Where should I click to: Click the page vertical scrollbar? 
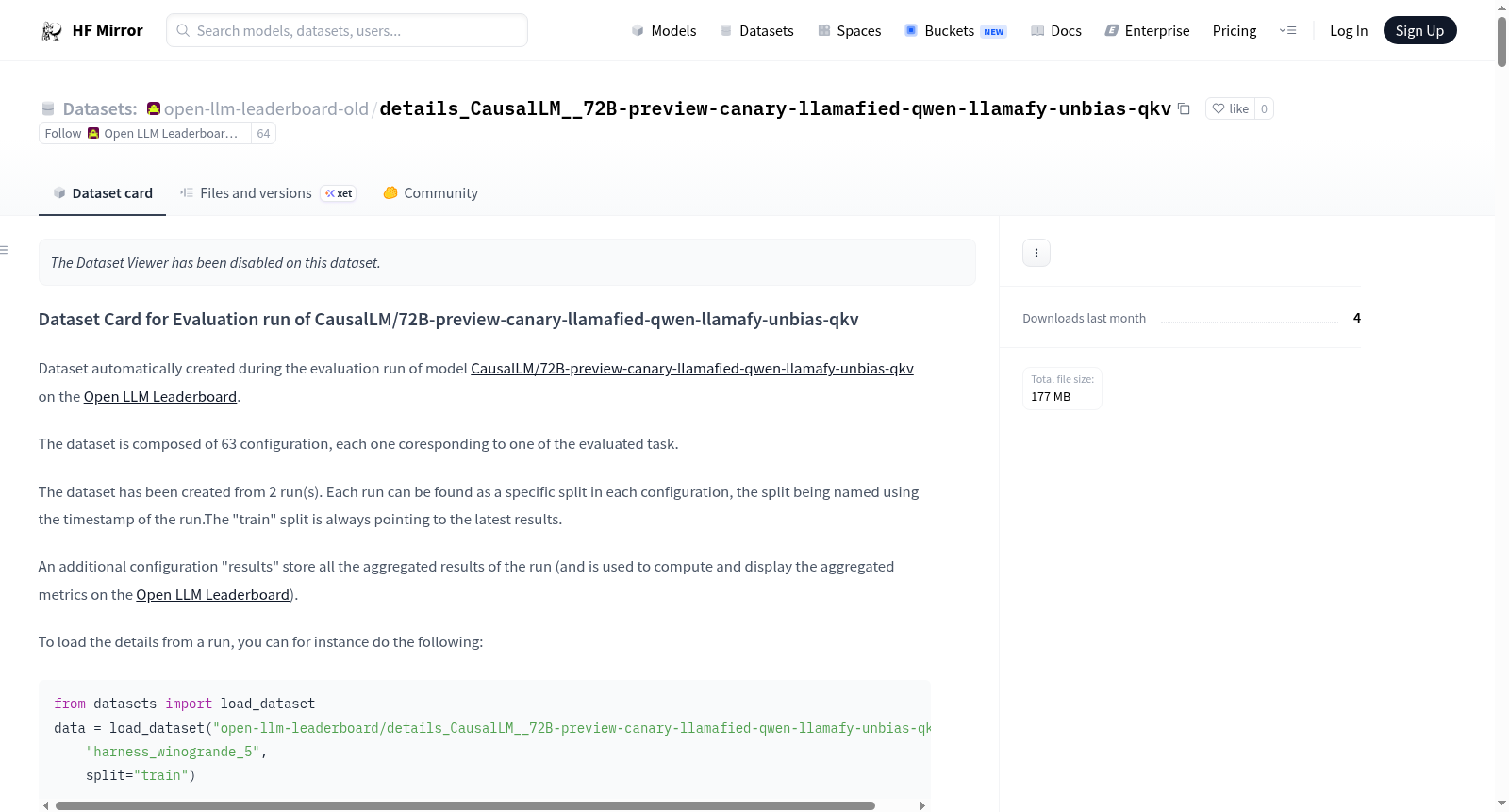(x=1501, y=41)
